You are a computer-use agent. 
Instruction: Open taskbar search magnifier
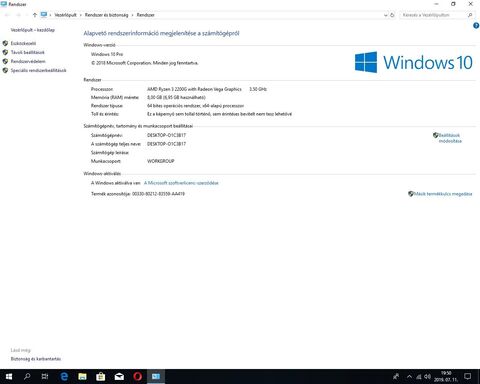(x=27, y=377)
